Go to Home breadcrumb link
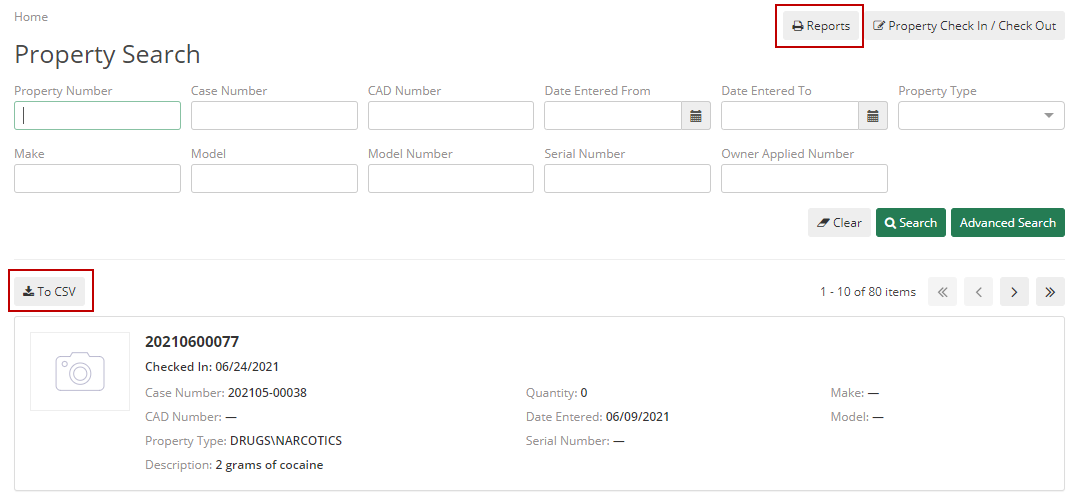Image resolution: width=1076 pixels, height=493 pixels. [31, 16]
